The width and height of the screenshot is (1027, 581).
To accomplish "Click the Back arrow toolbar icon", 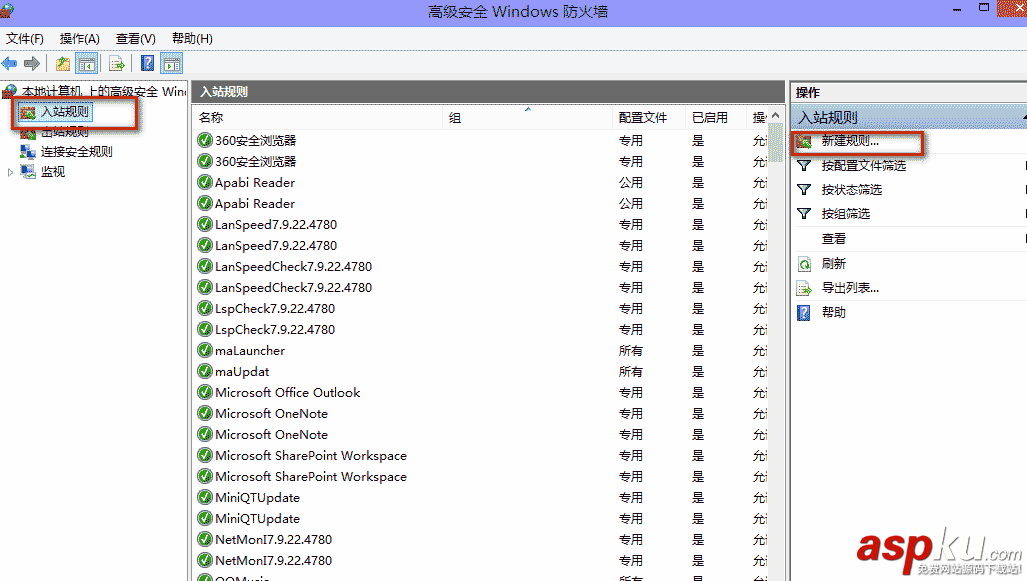I will click(x=9, y=64).
